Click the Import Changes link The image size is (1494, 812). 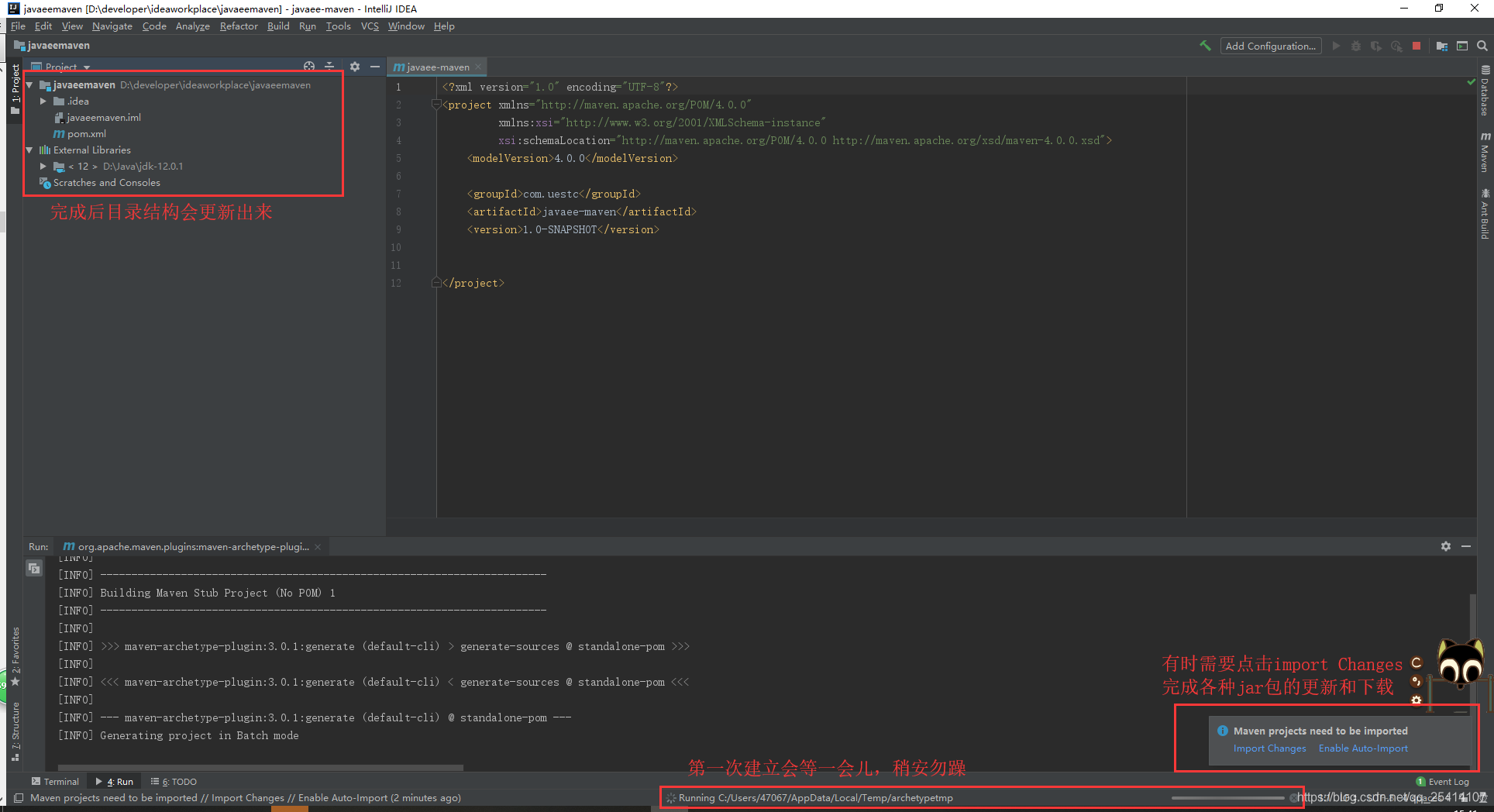click(1269, 748)
